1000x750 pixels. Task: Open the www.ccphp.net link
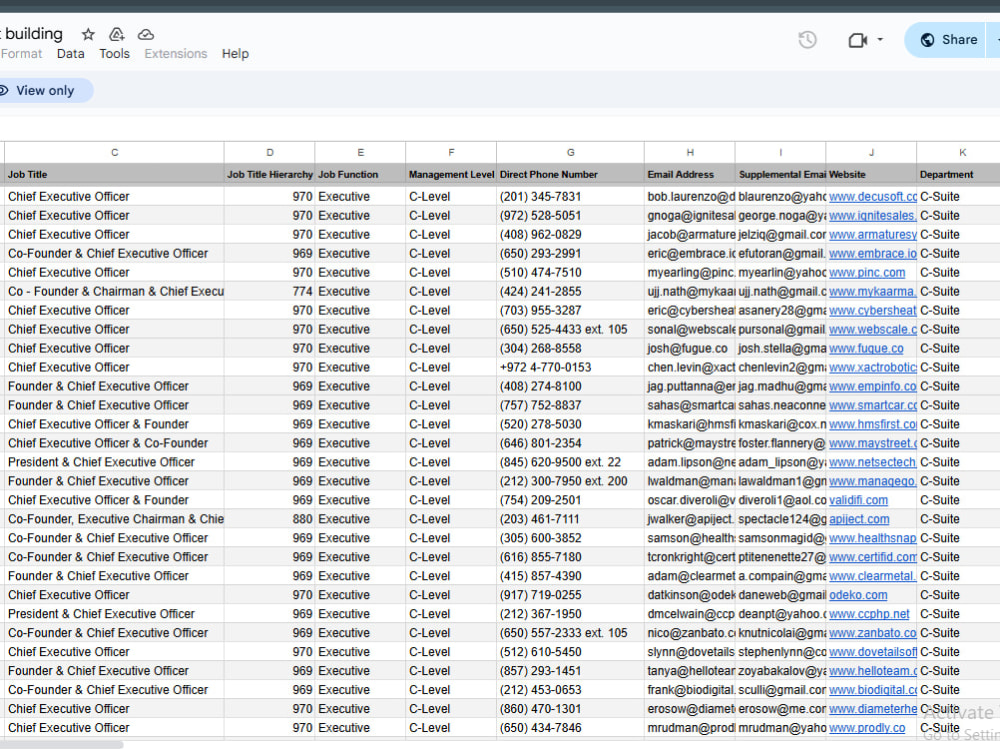coord(869,614)
